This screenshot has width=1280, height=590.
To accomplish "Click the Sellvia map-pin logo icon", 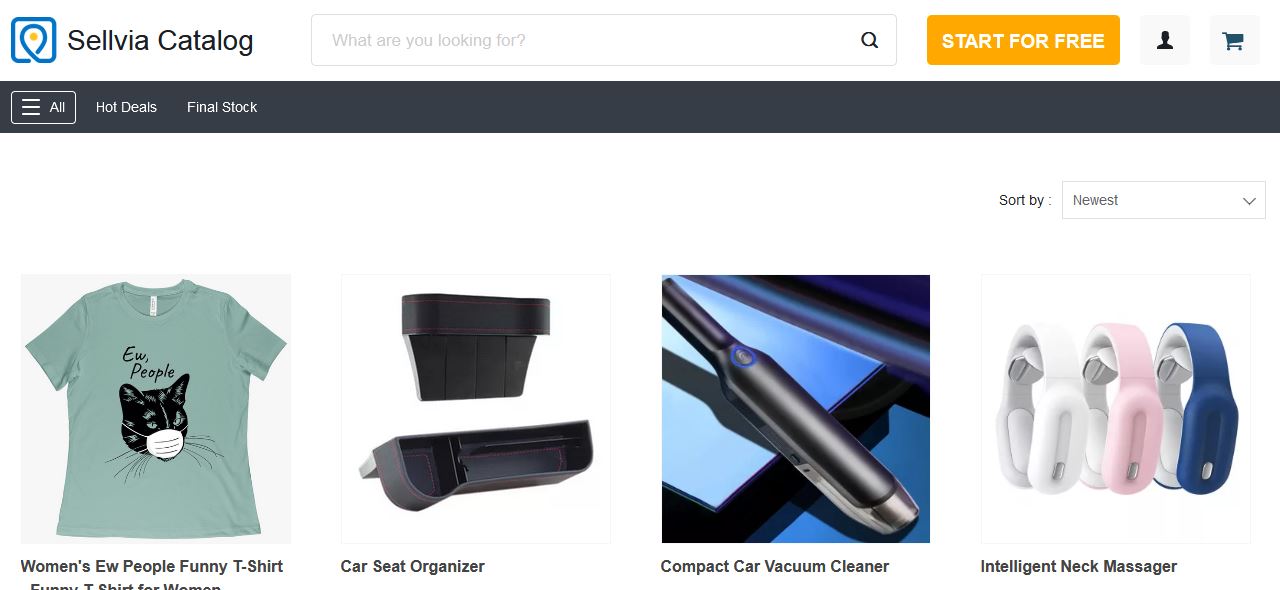I will pyautogui.click(x=33, y=40).
